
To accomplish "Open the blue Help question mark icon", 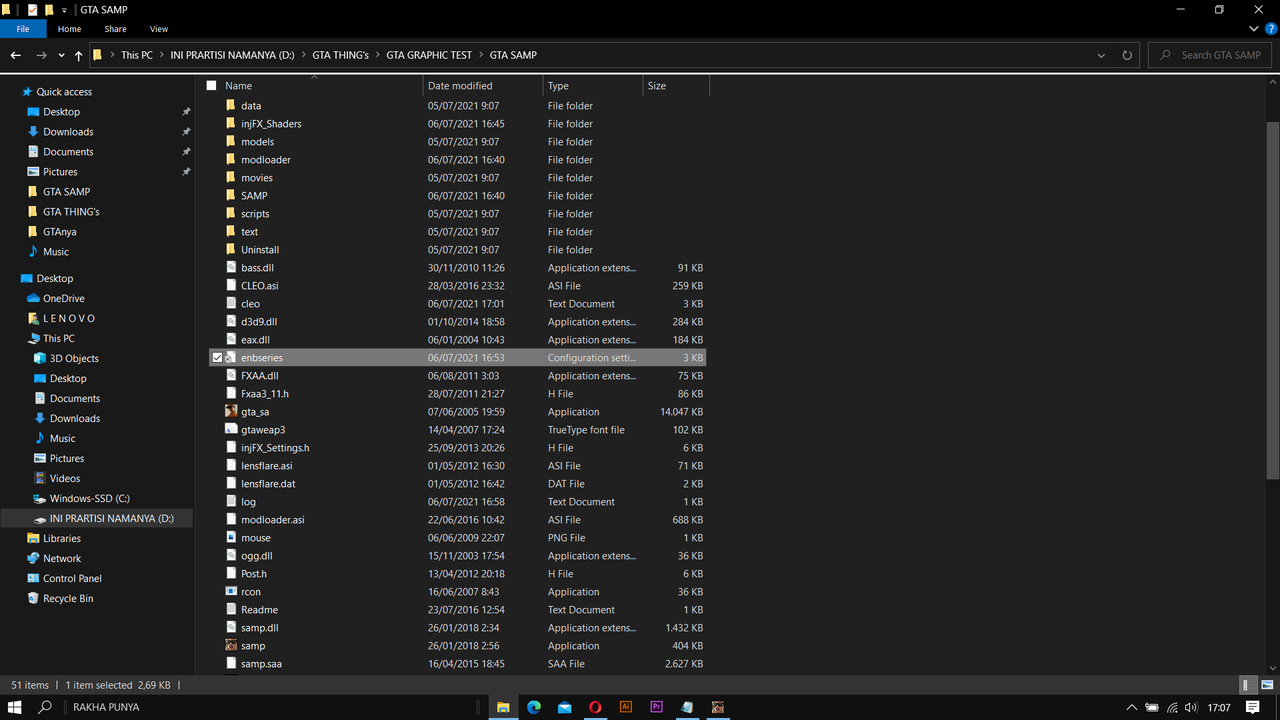I will coord(1269,29).
